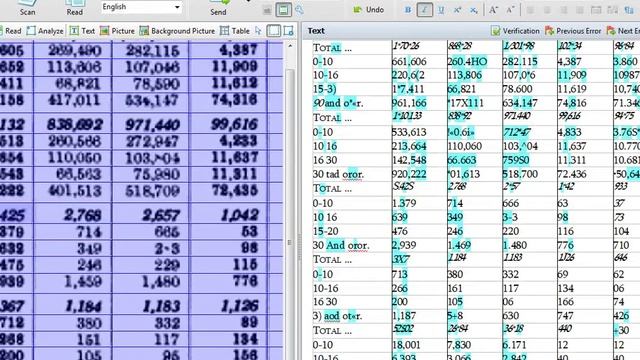Click the last paragraph-marks icon on formatting toolbar
Viewport: 640px width, 360px height.
[629, 10]
